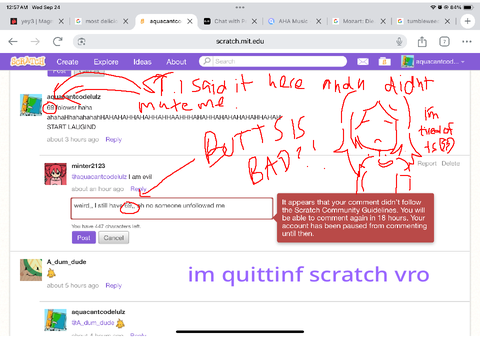The width and height of the screenshot is (480, 360).
Task: Open the share sheet icon
Action: [x=422, y=41]
